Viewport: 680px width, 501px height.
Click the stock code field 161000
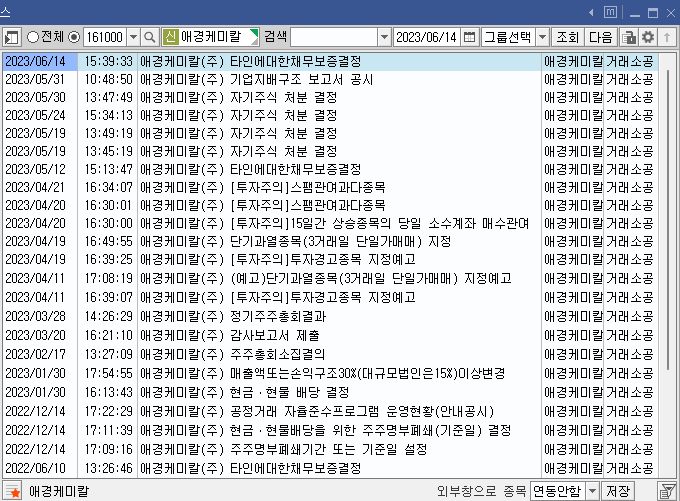pos(105,37)
